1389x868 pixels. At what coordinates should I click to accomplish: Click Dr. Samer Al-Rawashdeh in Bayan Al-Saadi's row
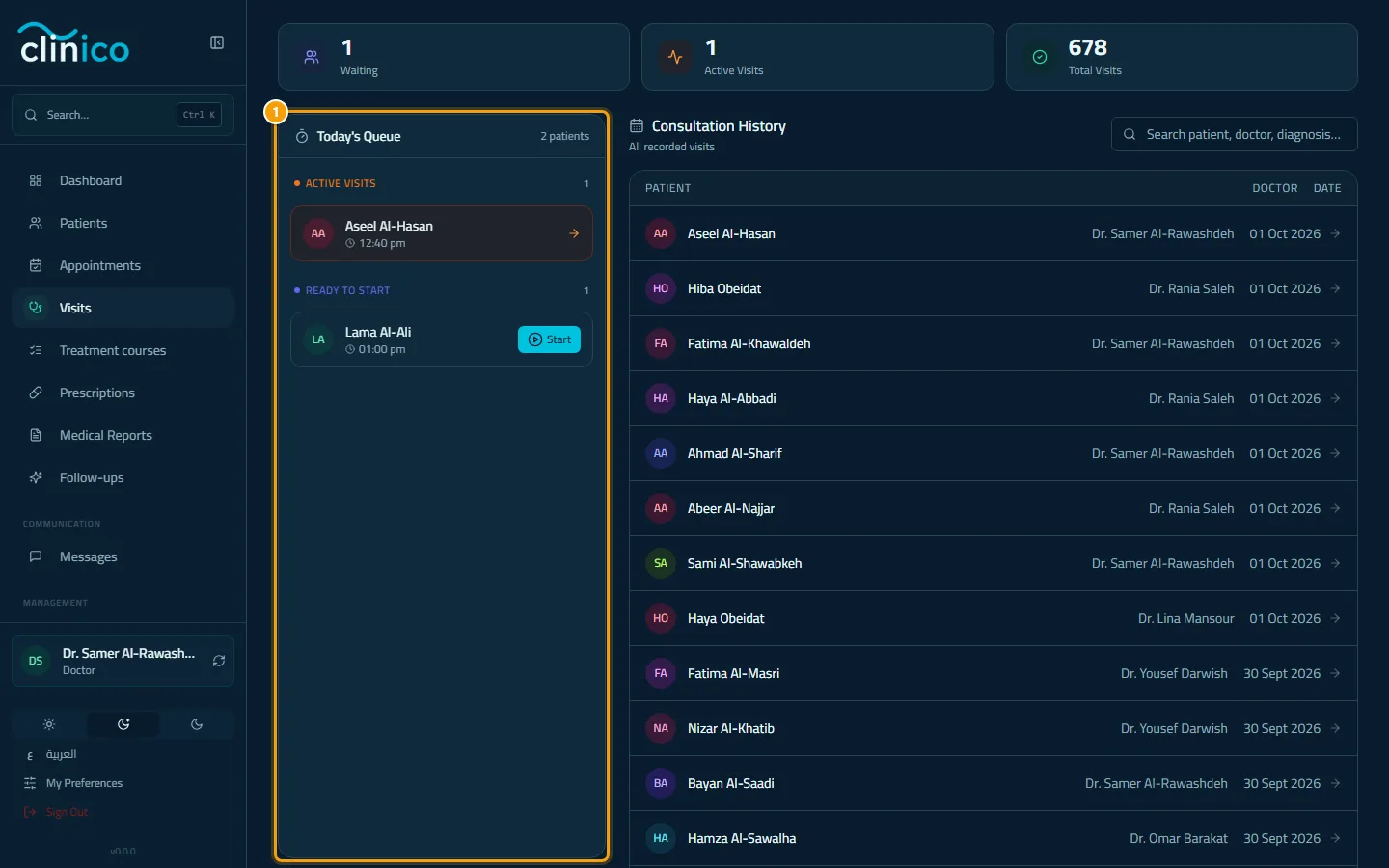pyautogui.click(x=1157, y=783)
